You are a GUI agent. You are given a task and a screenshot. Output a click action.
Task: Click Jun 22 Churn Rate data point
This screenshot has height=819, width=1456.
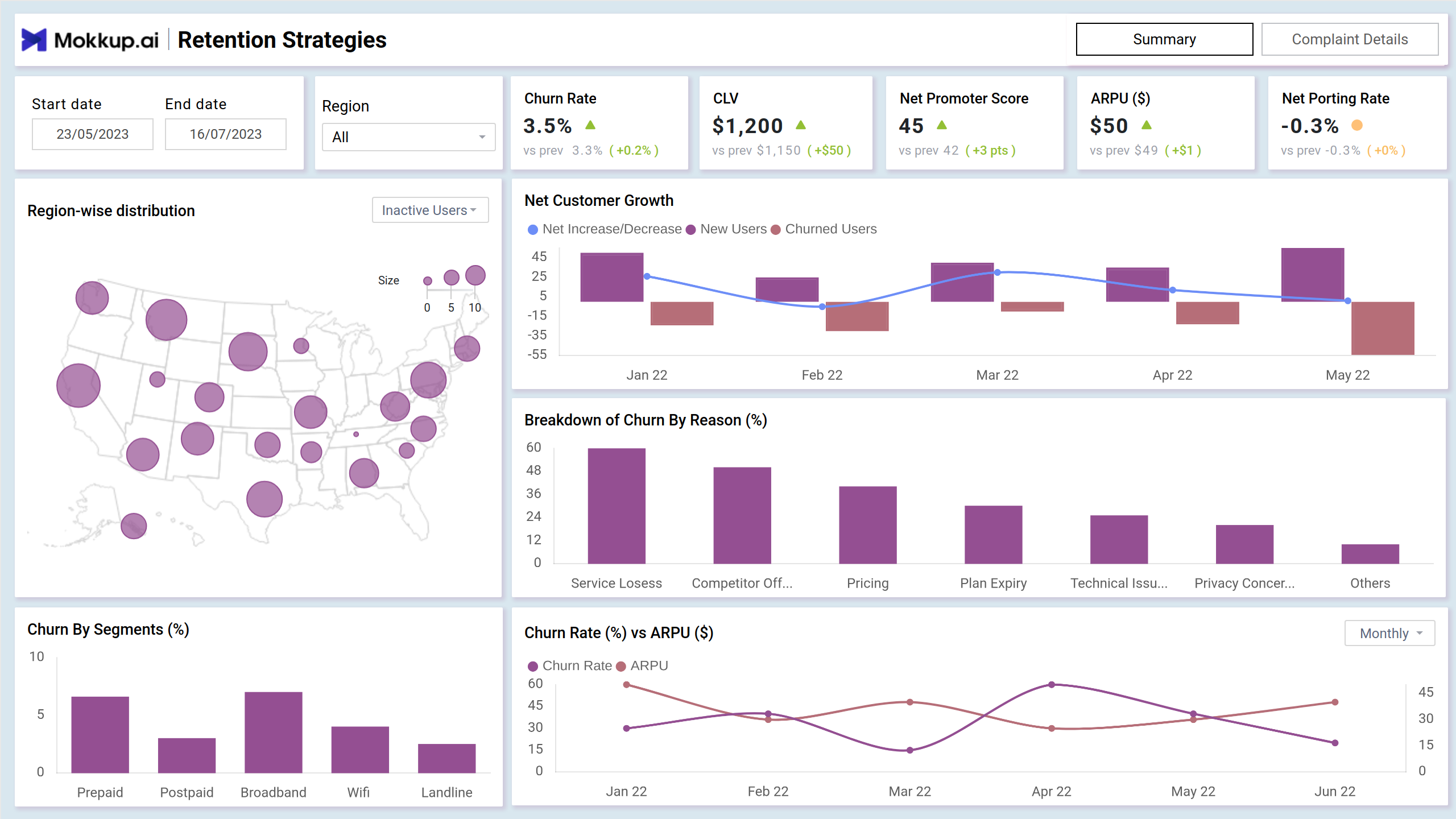pyautogui.click(x=1335, y=743)
